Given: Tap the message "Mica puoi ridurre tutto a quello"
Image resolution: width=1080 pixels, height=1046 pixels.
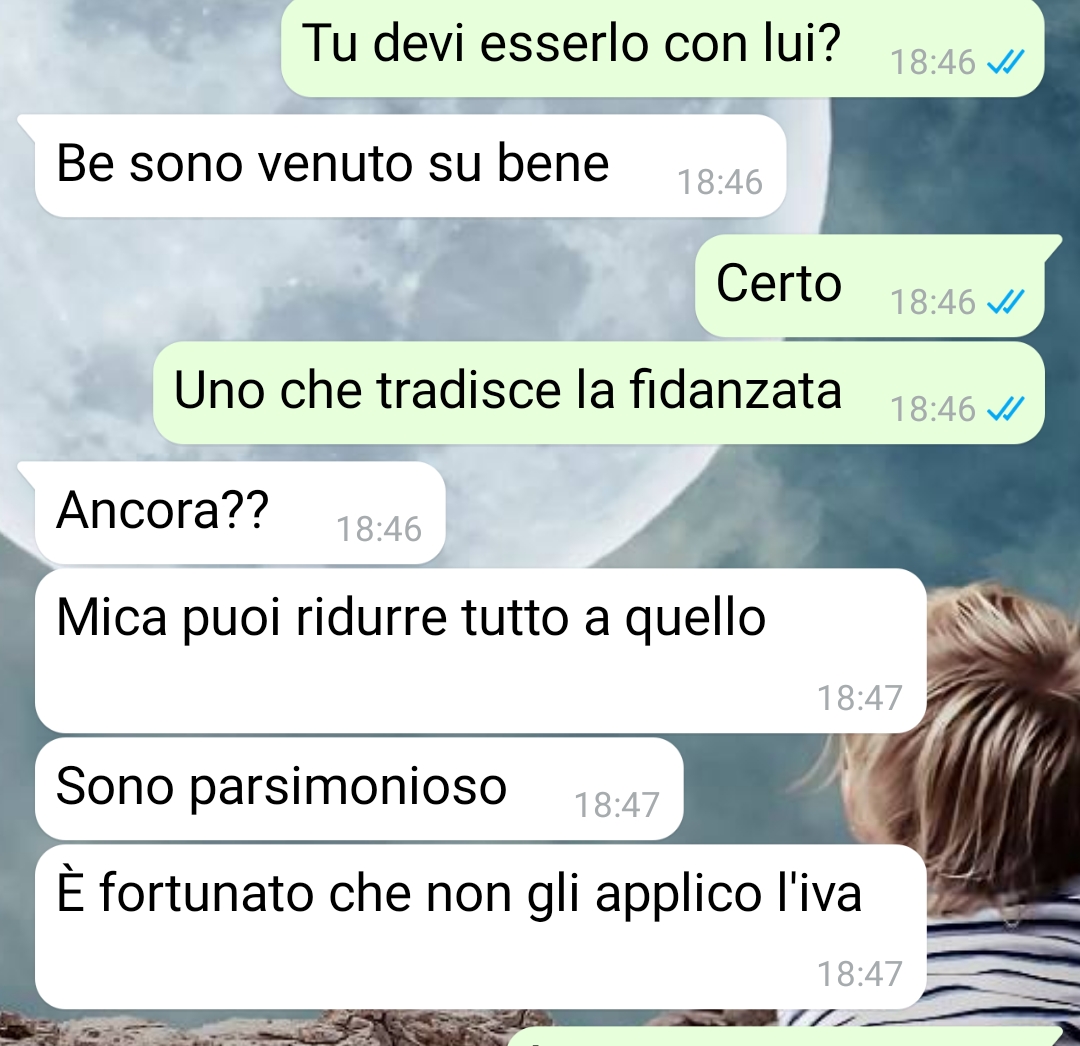Looking at the screenshot, I should pos(481,651).
